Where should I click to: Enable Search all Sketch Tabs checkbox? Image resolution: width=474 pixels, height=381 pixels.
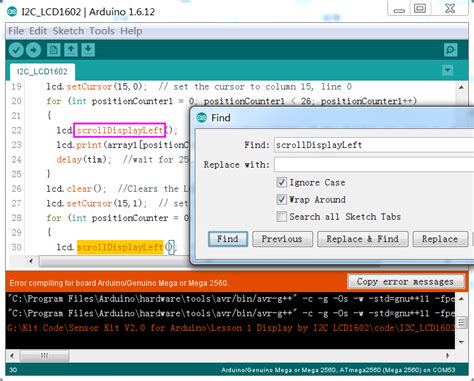[x=282, y=216]
